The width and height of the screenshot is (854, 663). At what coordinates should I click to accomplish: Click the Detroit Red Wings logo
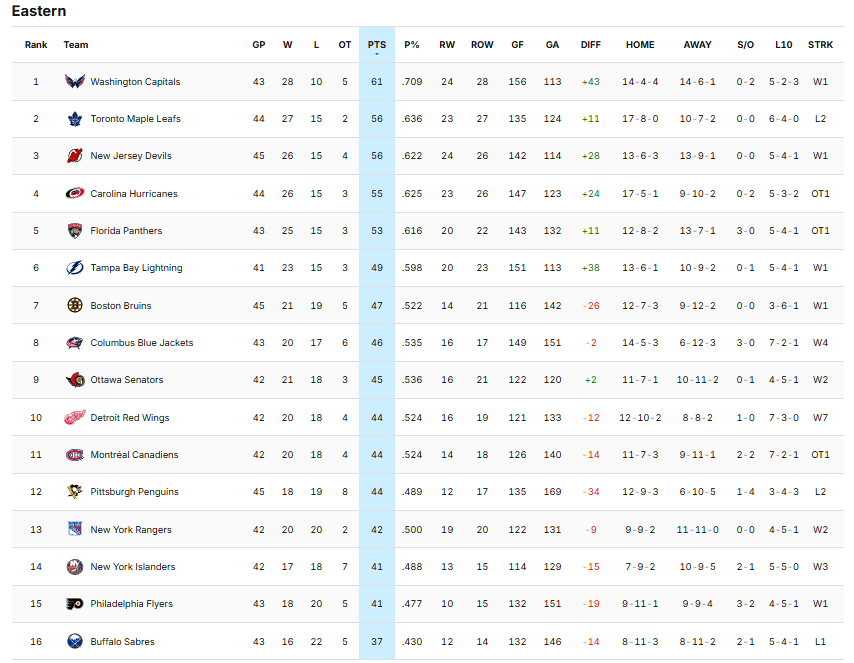[75, 417]
